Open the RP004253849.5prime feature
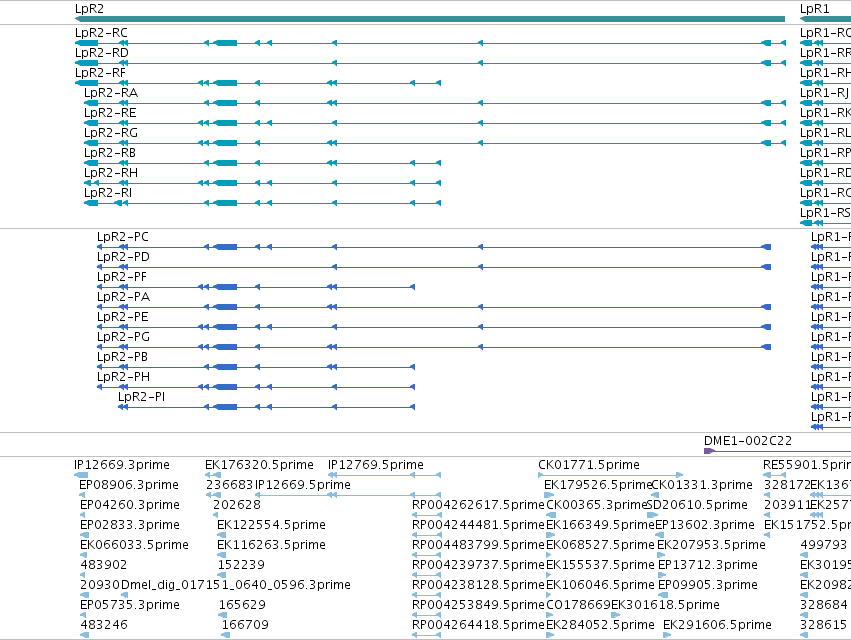851x640 pixels. (x=427, y=615)
